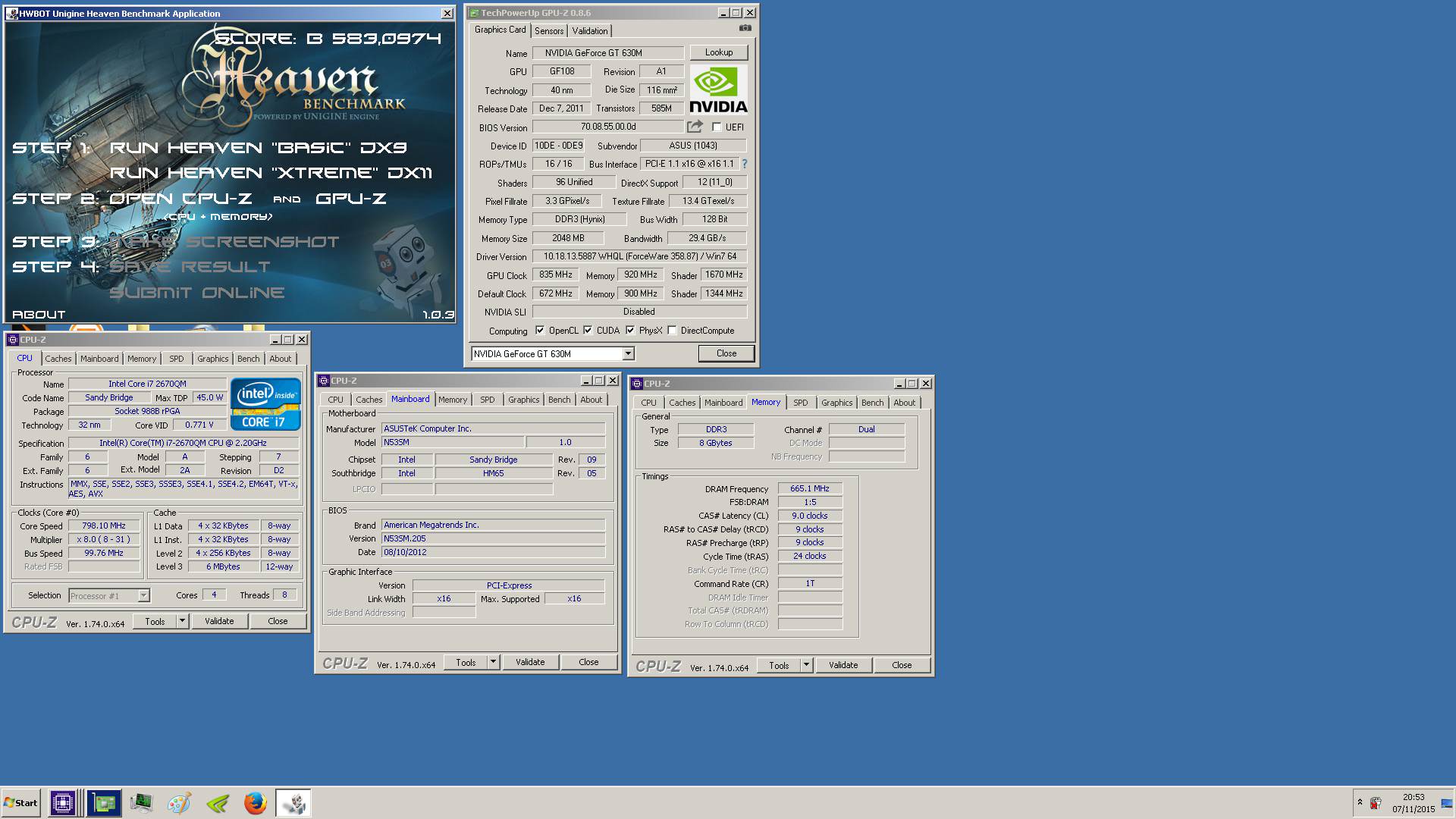
Task: Click Run Heaven Xtreme DX11 step
Action: click(271, 173)
